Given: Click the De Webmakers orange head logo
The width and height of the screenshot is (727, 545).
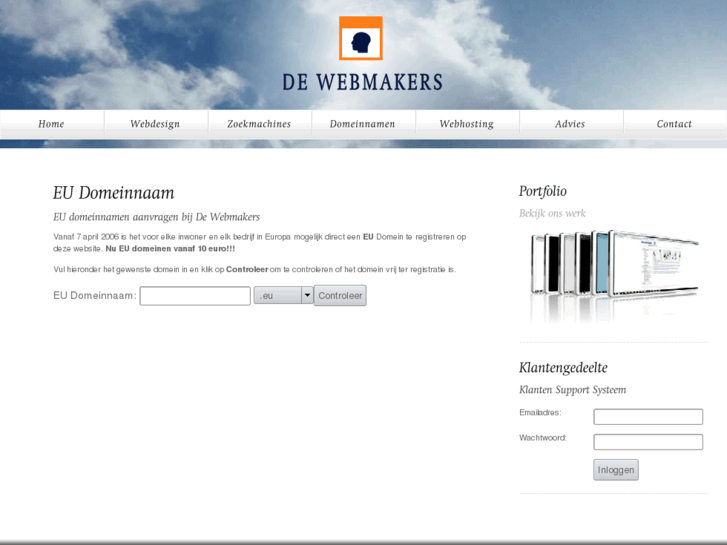Looking at the screenshot, I should tap(361, 38).
